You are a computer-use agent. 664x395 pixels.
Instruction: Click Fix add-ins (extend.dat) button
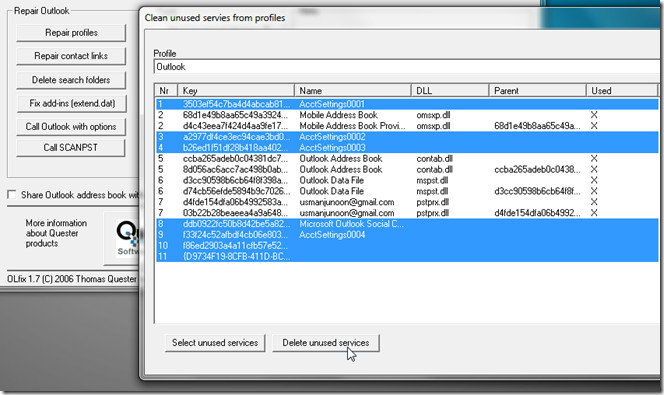click(72, 103)
